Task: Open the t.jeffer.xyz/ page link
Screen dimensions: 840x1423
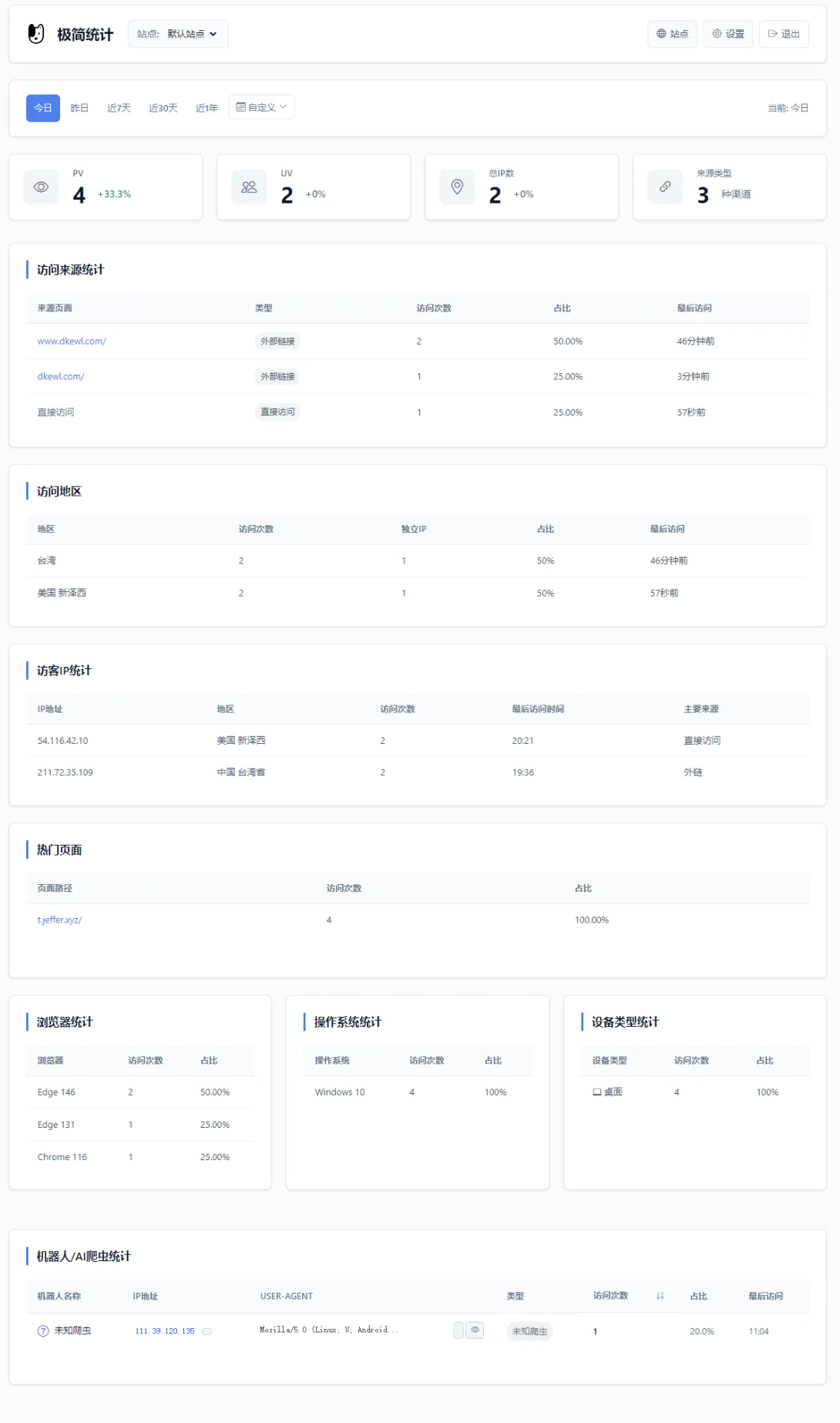Action: (59, 920)
